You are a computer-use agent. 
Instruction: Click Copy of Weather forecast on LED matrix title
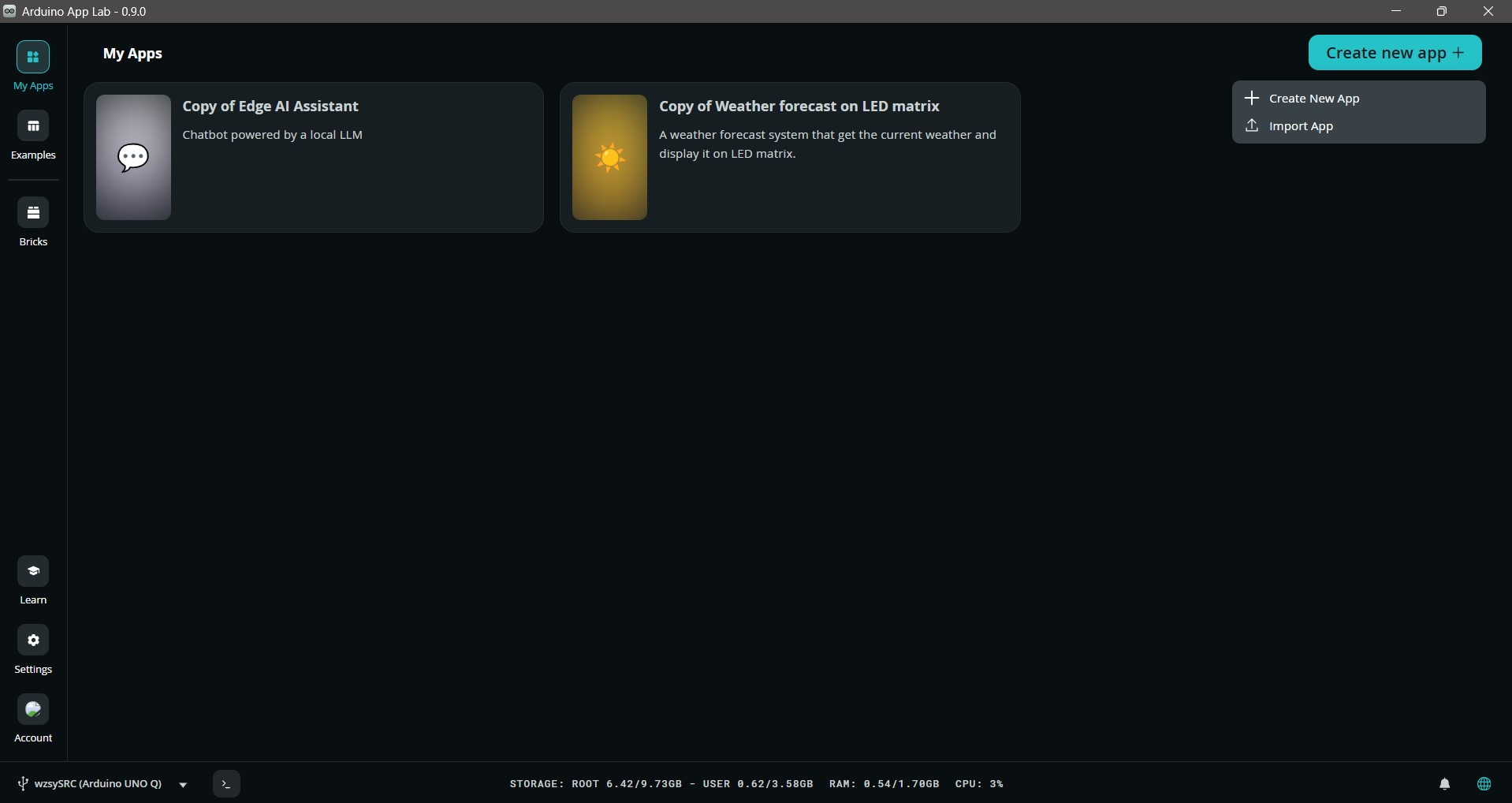point(799,106)
